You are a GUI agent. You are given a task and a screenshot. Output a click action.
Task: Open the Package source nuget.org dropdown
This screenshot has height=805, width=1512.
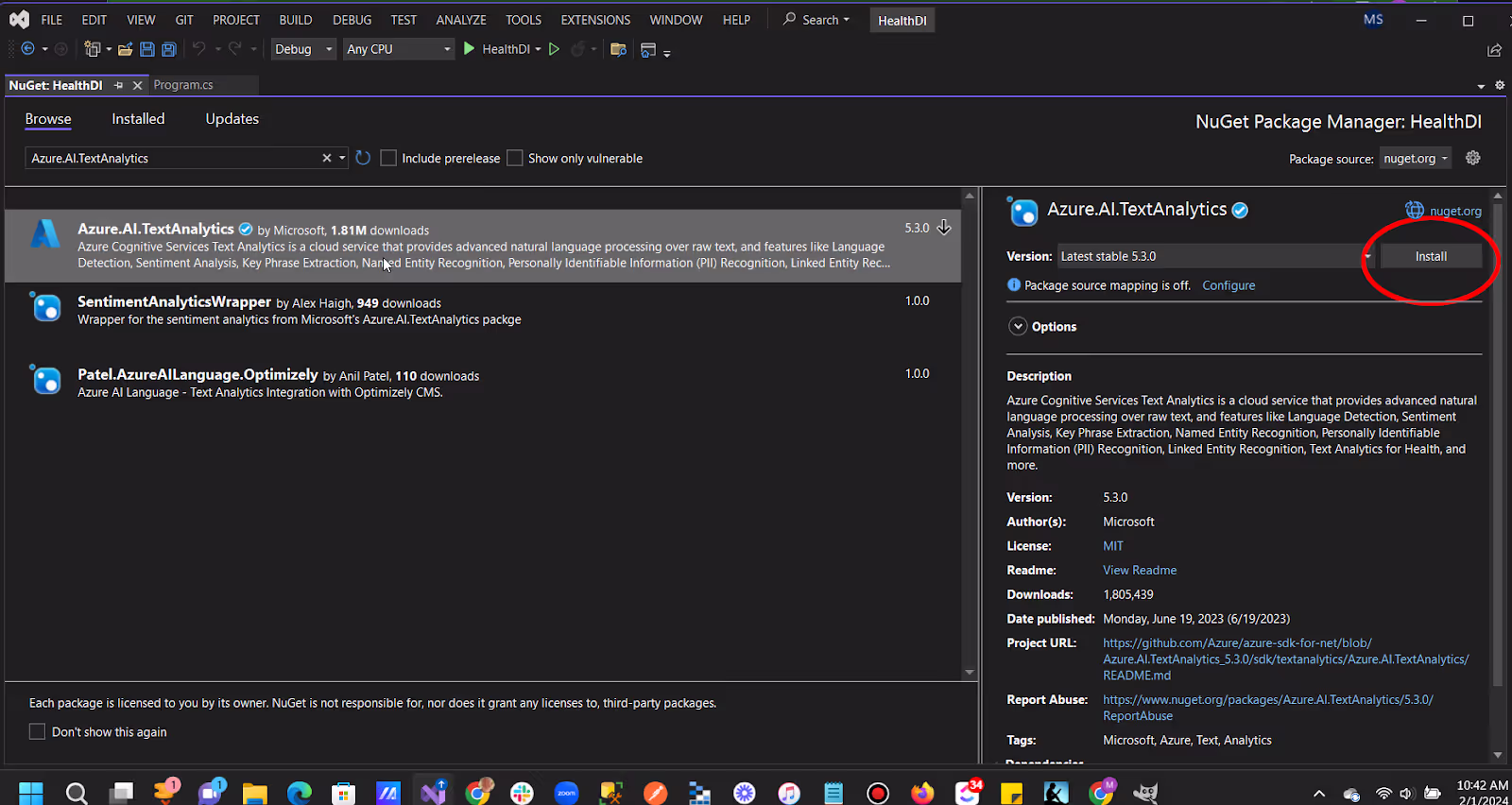pos(1416,159)
